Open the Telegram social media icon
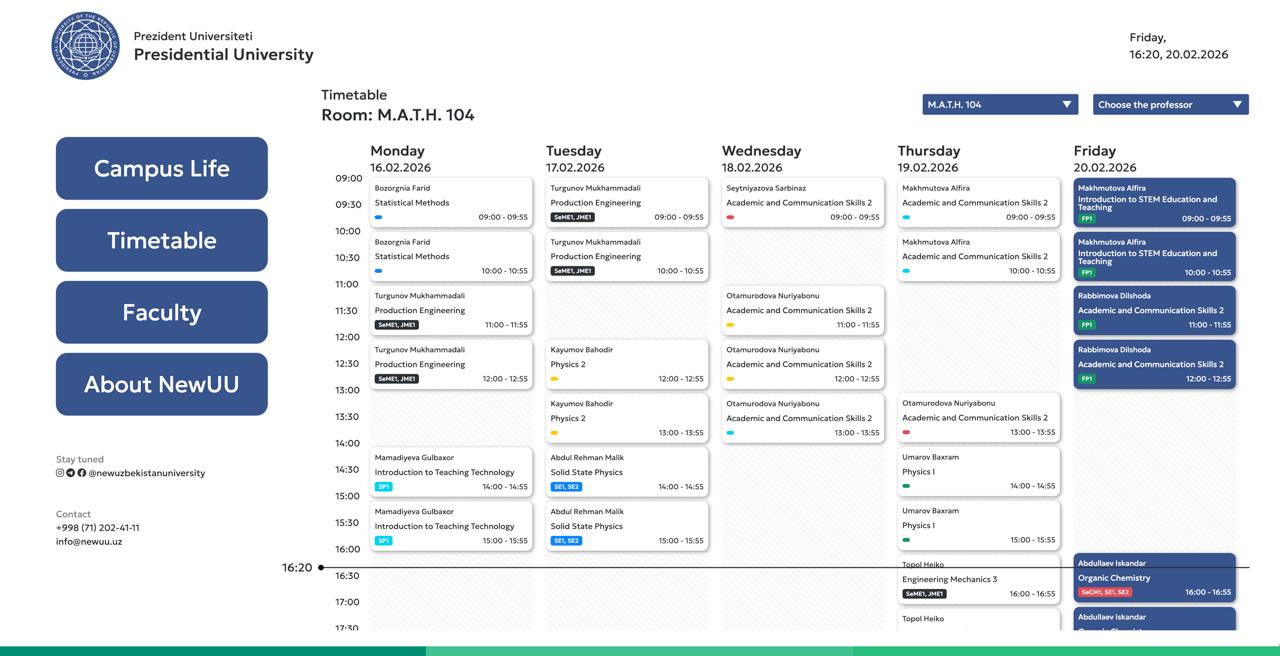The width and height of the screenshot is (1280, 656). (70, 472)
